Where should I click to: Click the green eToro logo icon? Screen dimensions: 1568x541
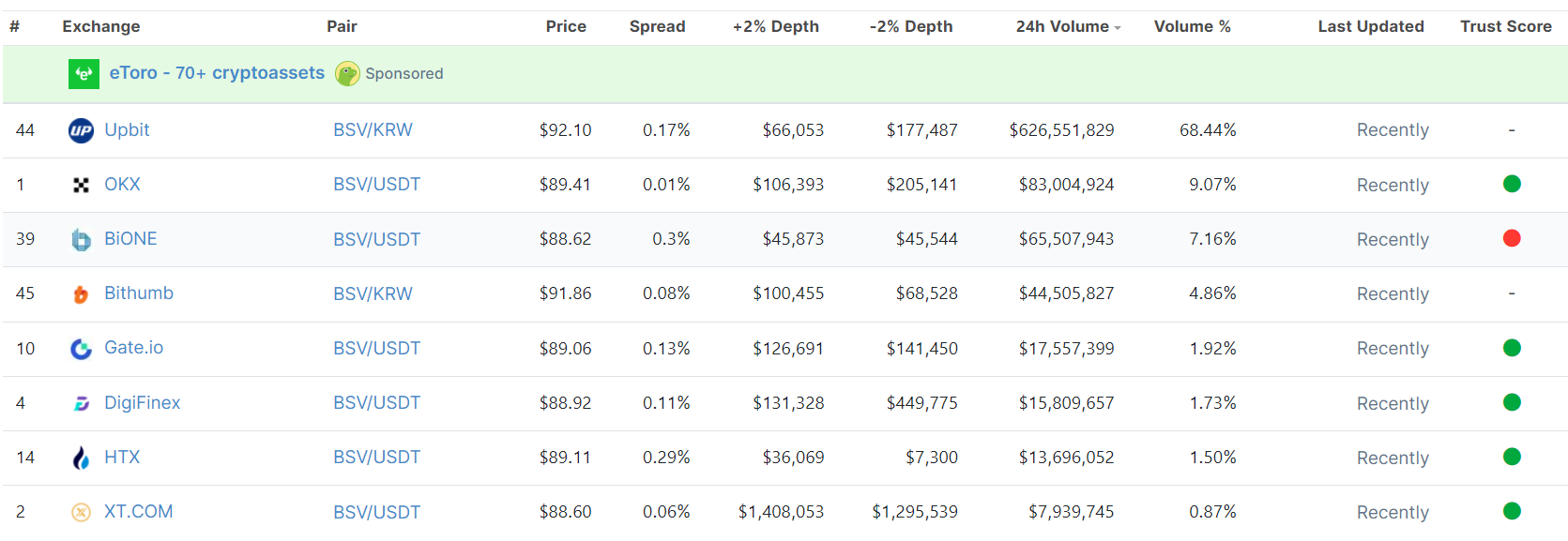tap(84, 74)
